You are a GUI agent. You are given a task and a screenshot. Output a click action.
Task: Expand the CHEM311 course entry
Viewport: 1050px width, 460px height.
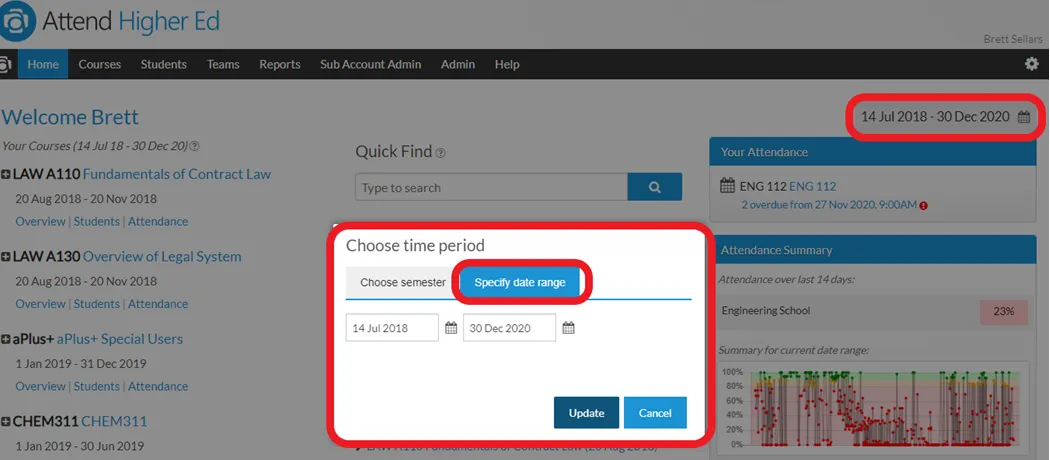tap(6, 422)
